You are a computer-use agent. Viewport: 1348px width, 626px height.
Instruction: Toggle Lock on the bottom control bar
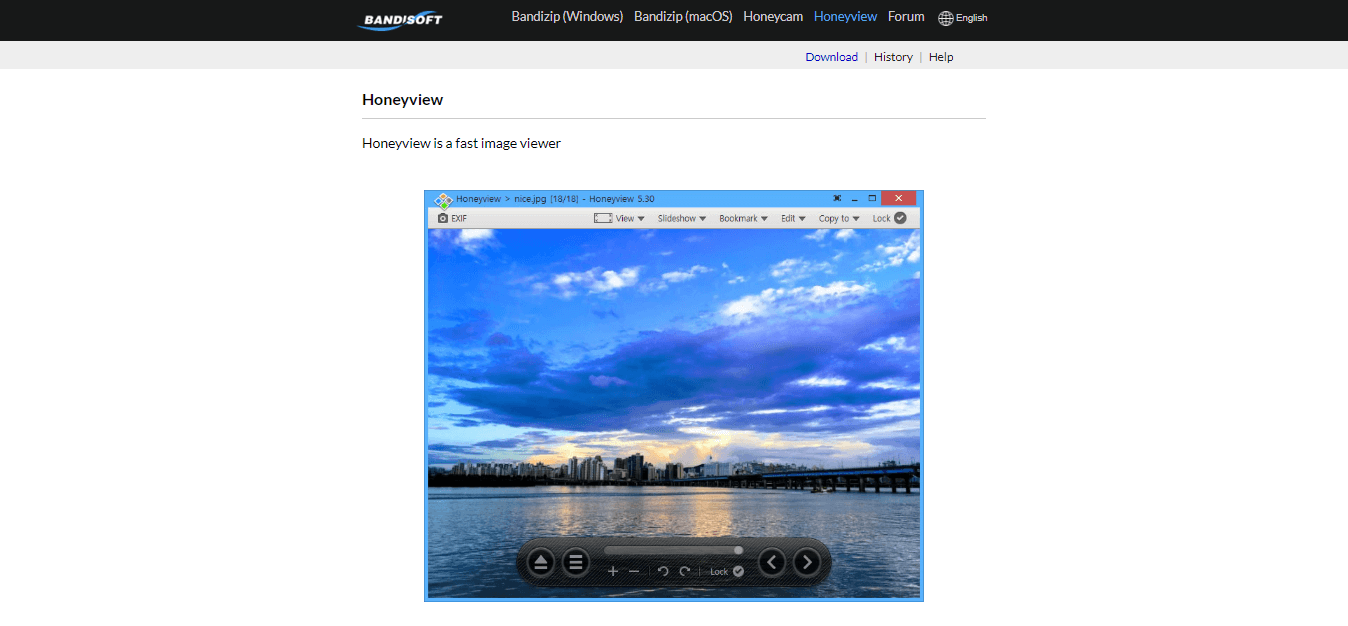click(x=733, y=571)
